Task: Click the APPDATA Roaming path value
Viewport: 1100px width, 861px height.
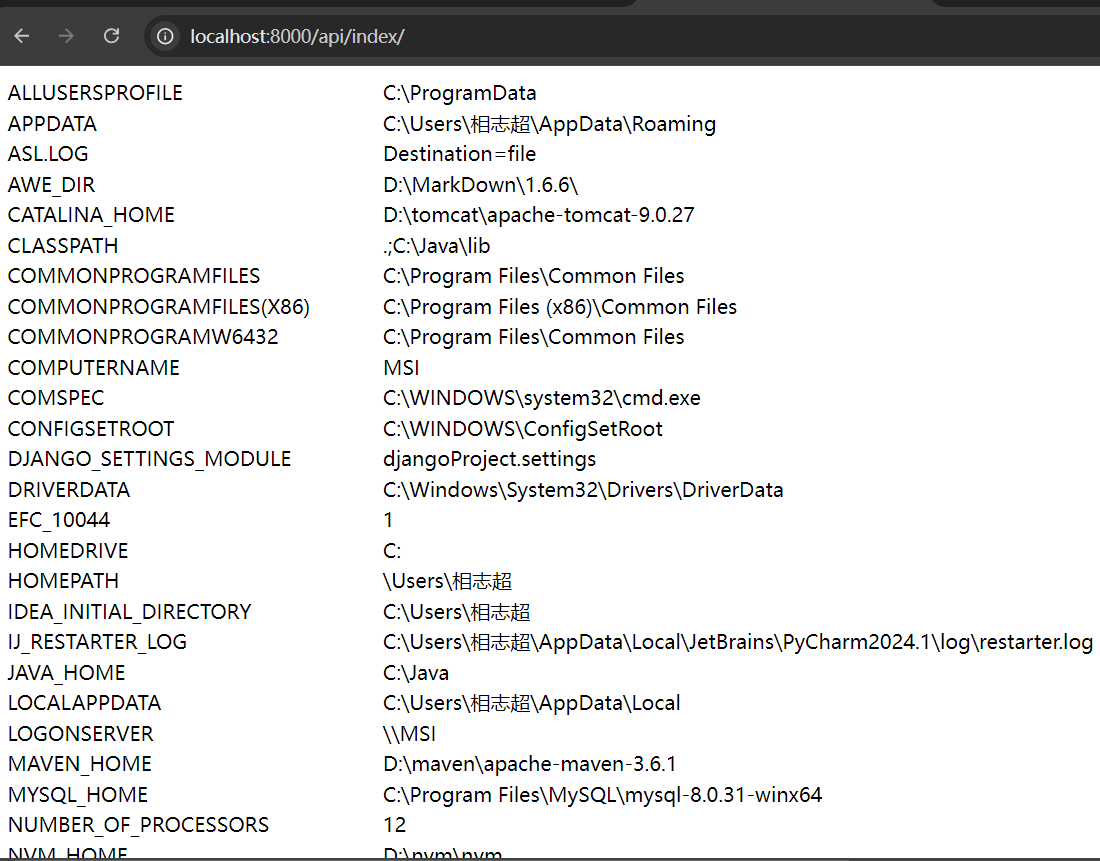Action: pyautogui.click(x=550, y=123)
